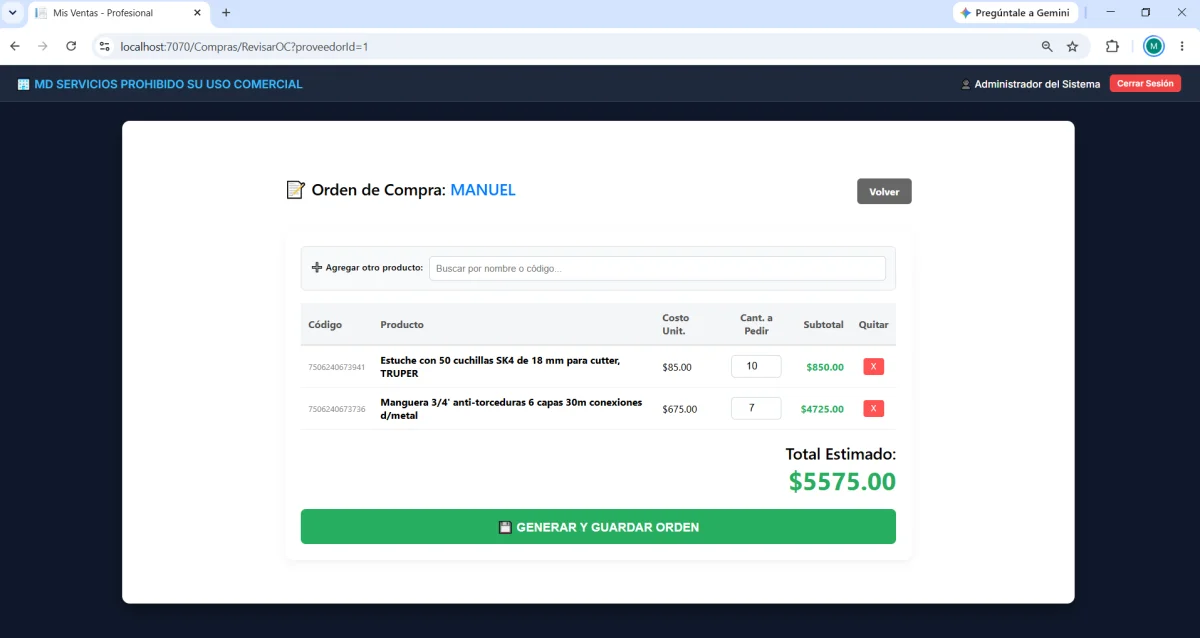Click the browser address bar URL
This screenshot has width=1200, height=638.
244,46
